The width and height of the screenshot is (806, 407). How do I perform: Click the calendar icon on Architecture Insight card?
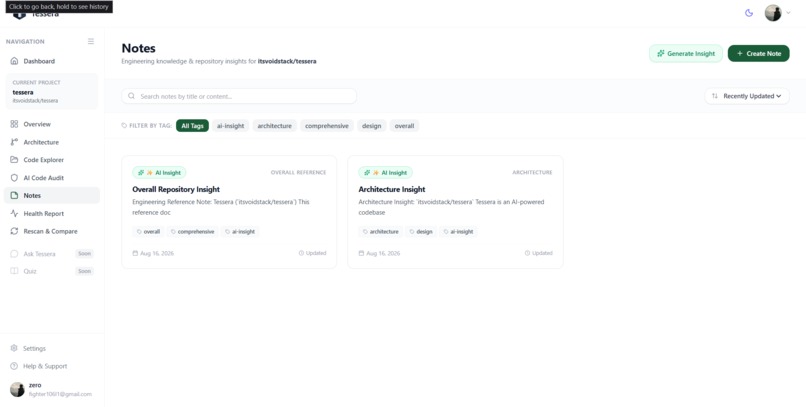click(361, 253)
